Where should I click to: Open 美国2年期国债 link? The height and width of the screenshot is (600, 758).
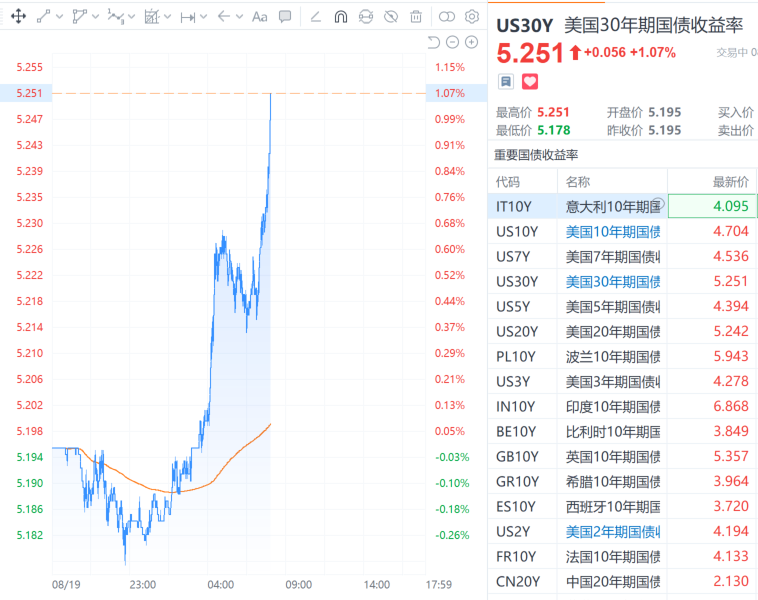(613, 532)
